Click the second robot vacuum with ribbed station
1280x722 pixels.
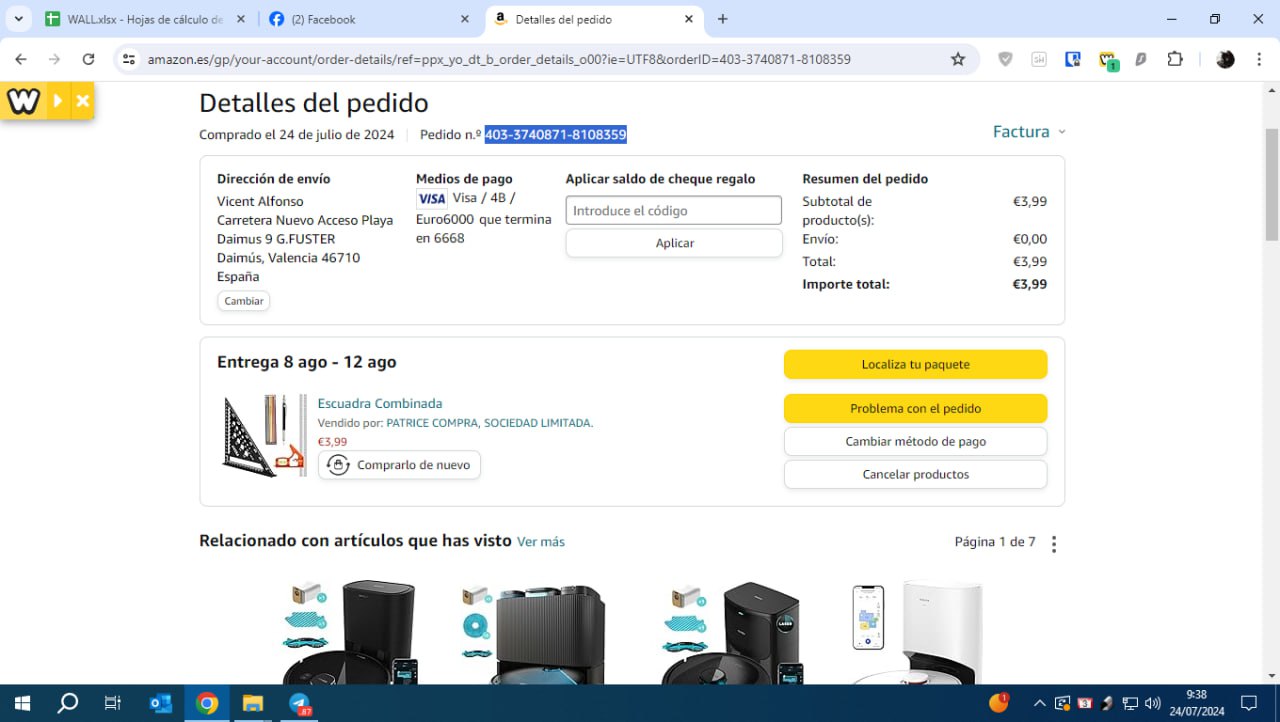533,632
